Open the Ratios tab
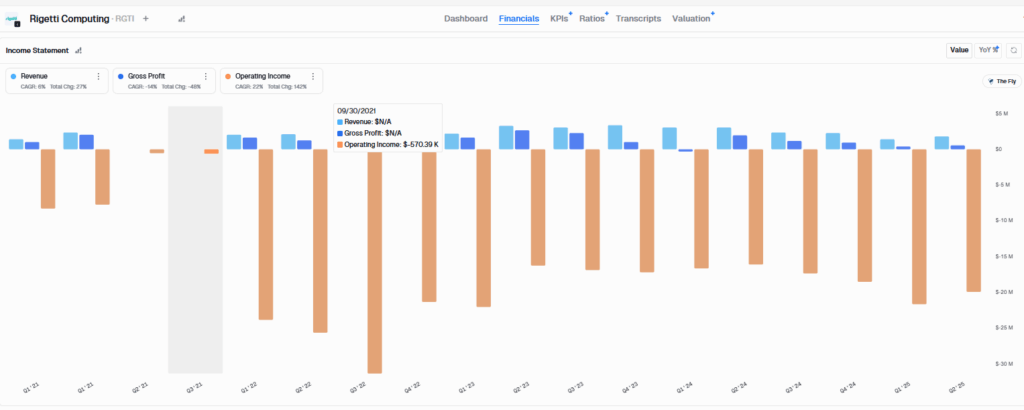This screenshot has width=1024, height=410. (x=591, y=19)
